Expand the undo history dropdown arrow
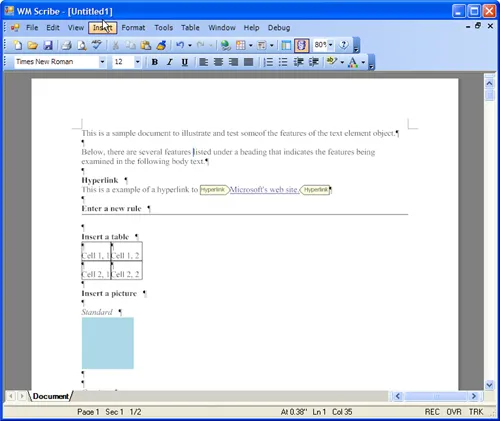The height and width of the screenshot is (421, 500). click(x=190, y=45)
